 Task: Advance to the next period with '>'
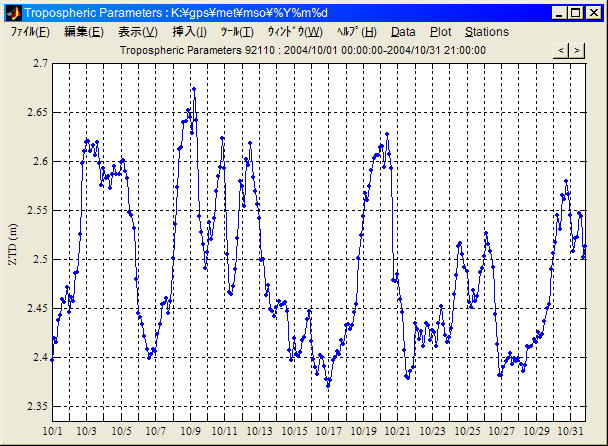[x=577, y=50]
